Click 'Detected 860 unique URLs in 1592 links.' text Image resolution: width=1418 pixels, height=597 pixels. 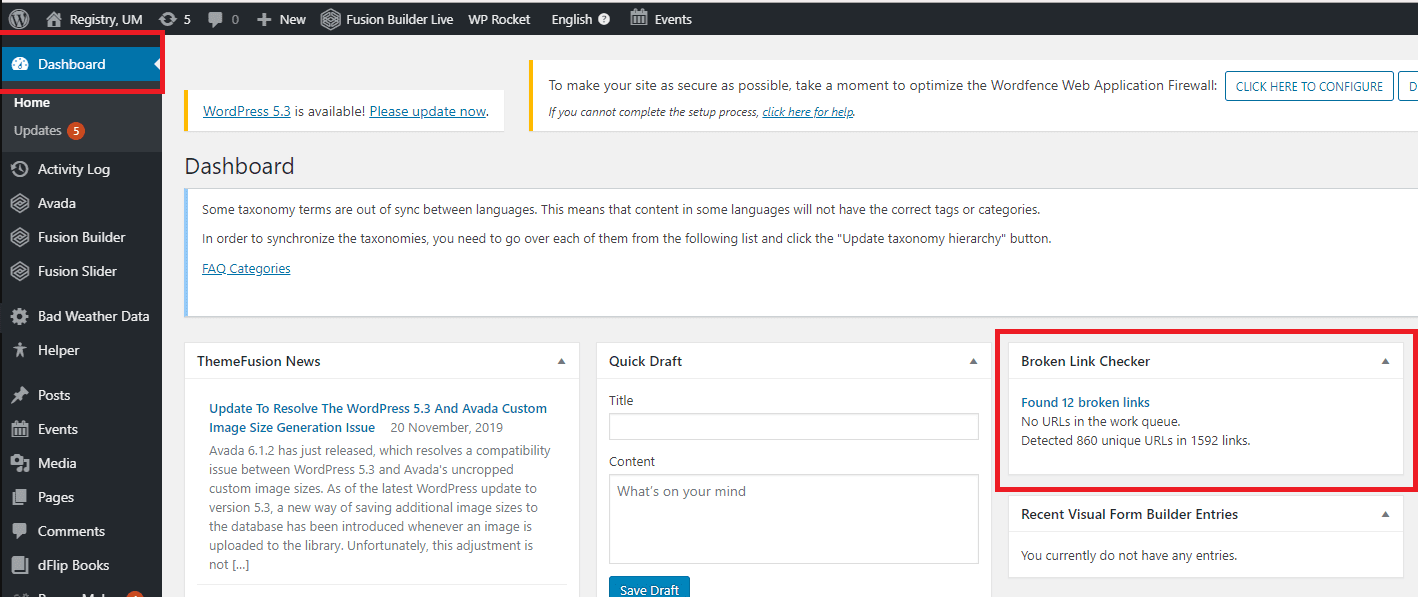pyautogui.click(x=1135, y=440)
